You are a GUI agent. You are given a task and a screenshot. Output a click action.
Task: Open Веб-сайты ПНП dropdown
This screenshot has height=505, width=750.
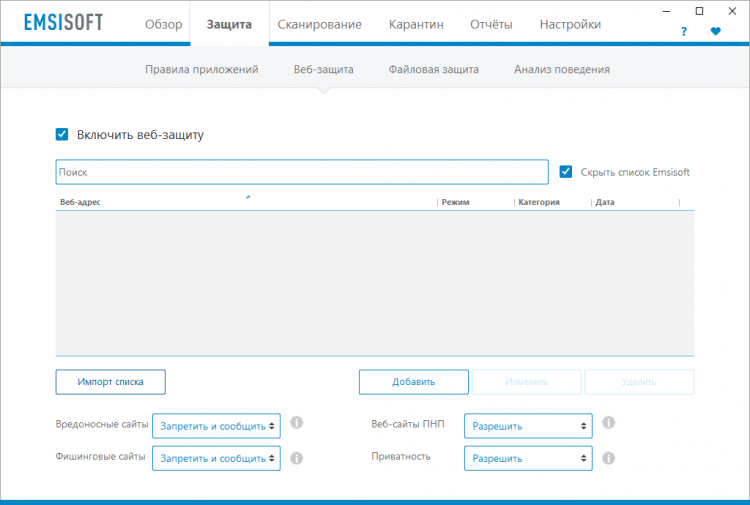528,426
